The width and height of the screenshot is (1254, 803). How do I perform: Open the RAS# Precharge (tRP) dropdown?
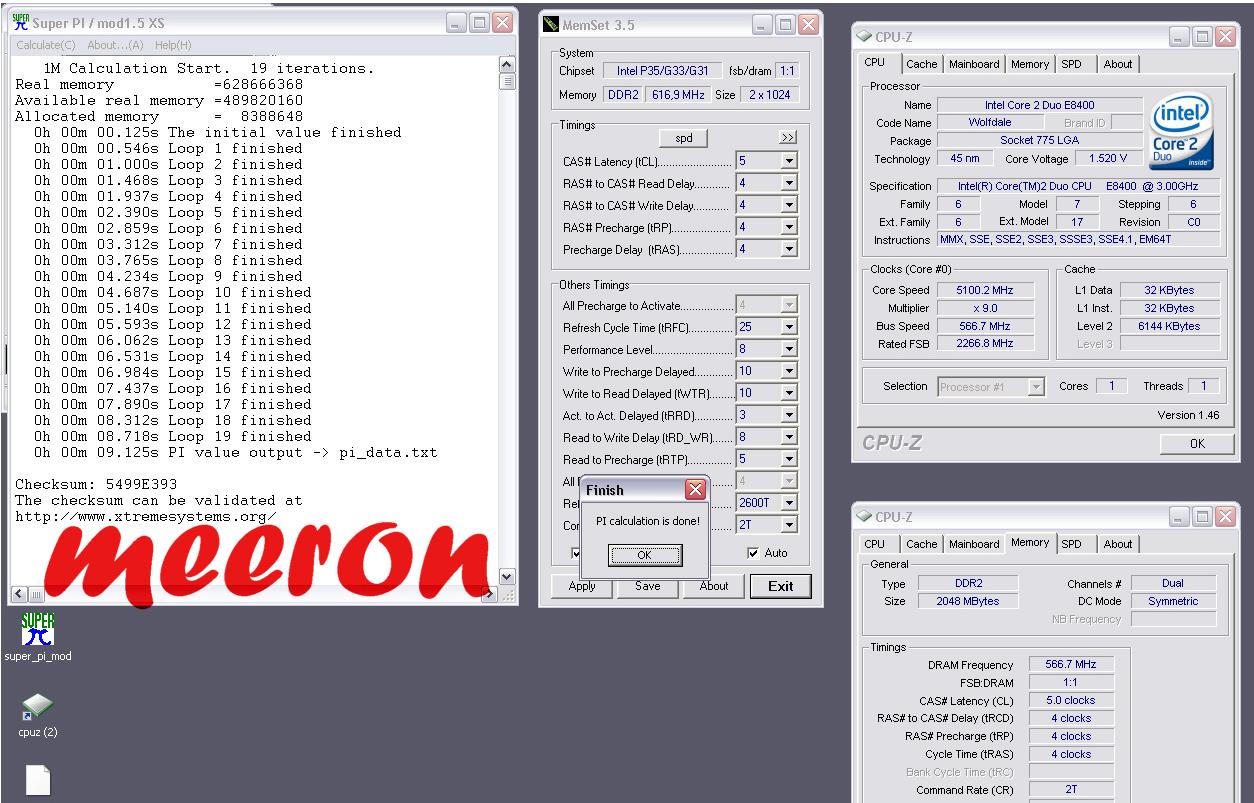(x=789, y=227)
